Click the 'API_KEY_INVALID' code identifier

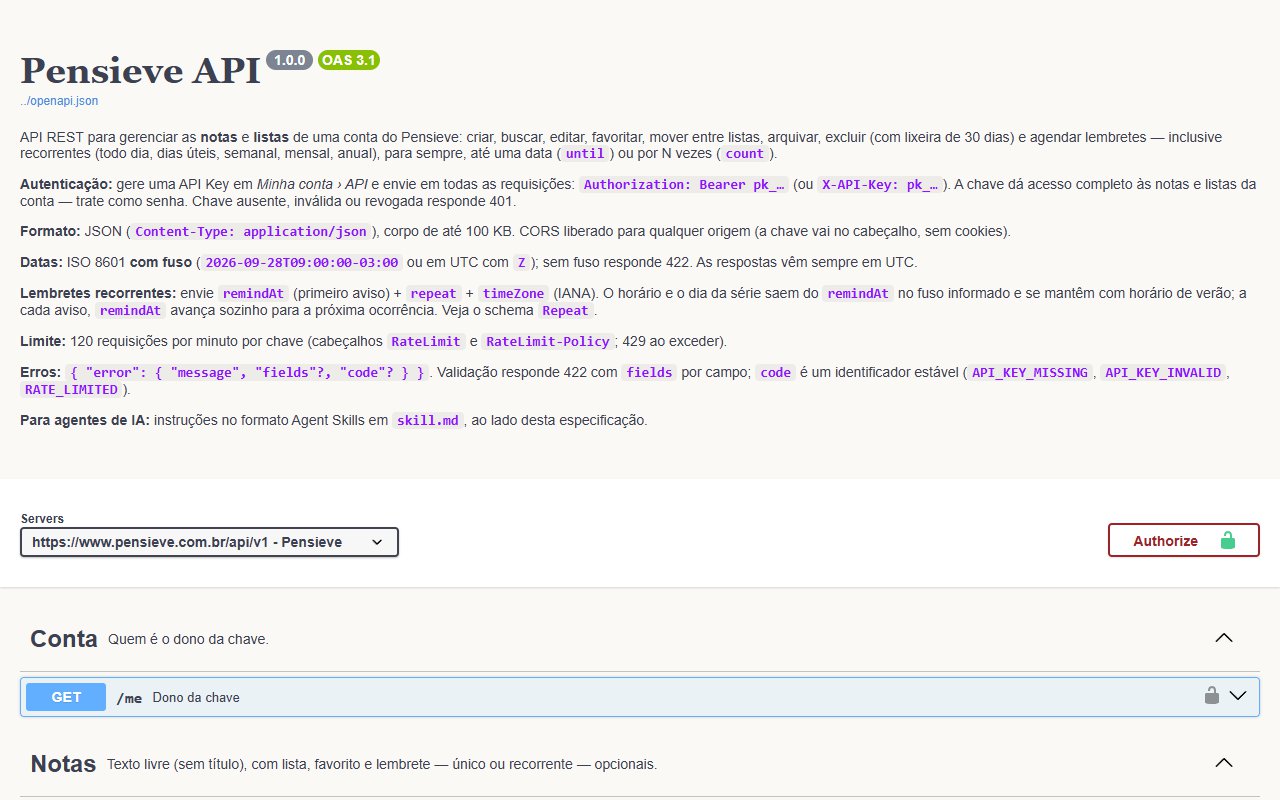(1163, 372)
